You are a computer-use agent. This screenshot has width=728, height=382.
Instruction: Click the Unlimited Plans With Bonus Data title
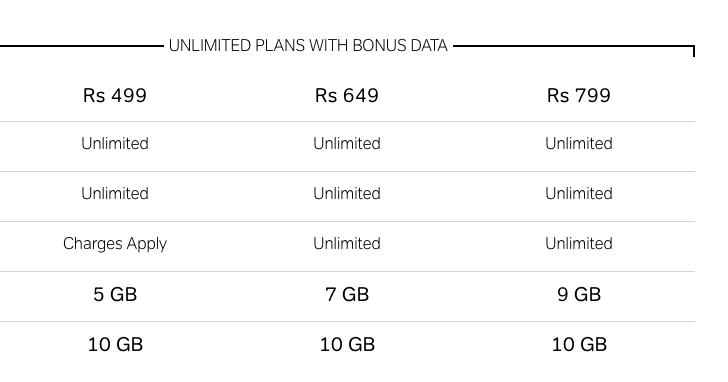308,45
